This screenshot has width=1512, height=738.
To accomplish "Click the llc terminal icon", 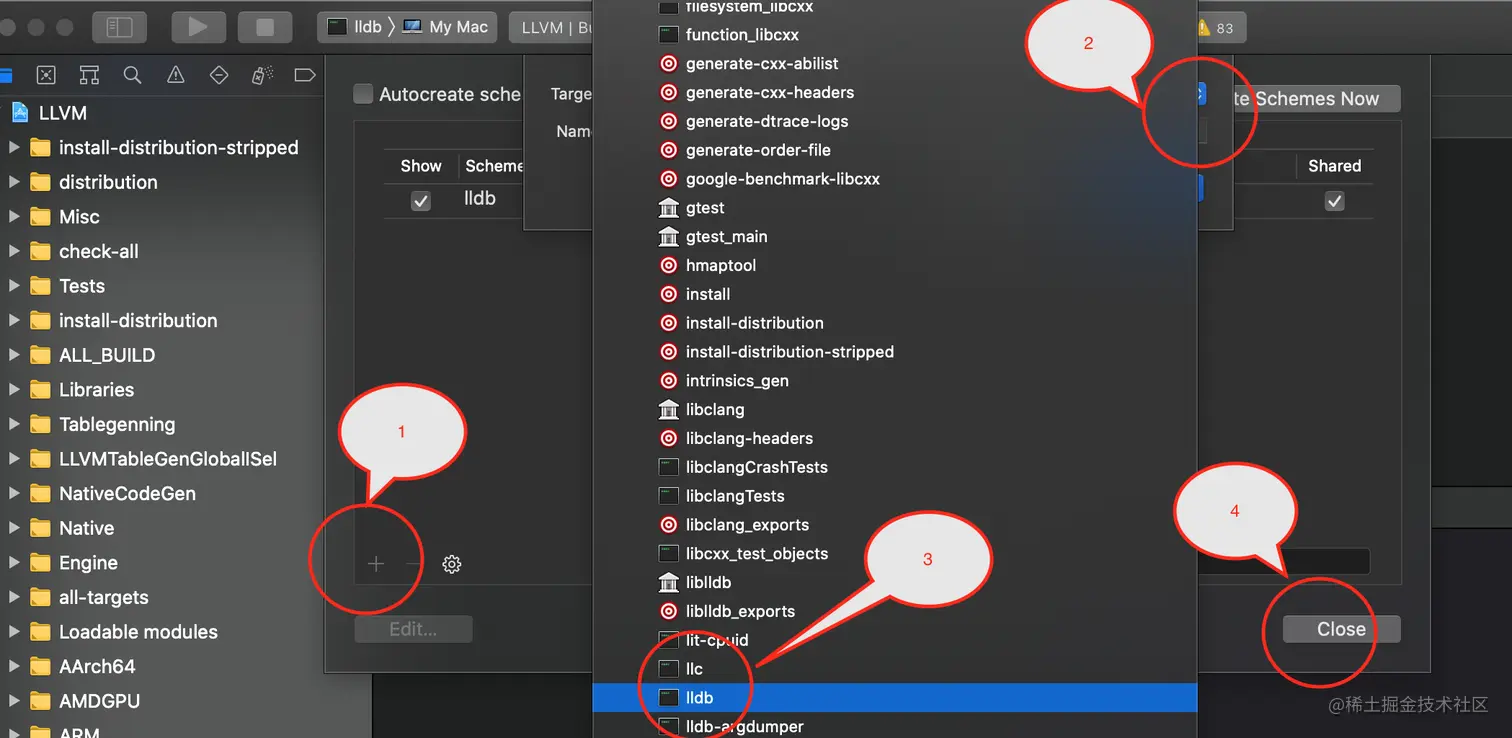I will 669,669.
